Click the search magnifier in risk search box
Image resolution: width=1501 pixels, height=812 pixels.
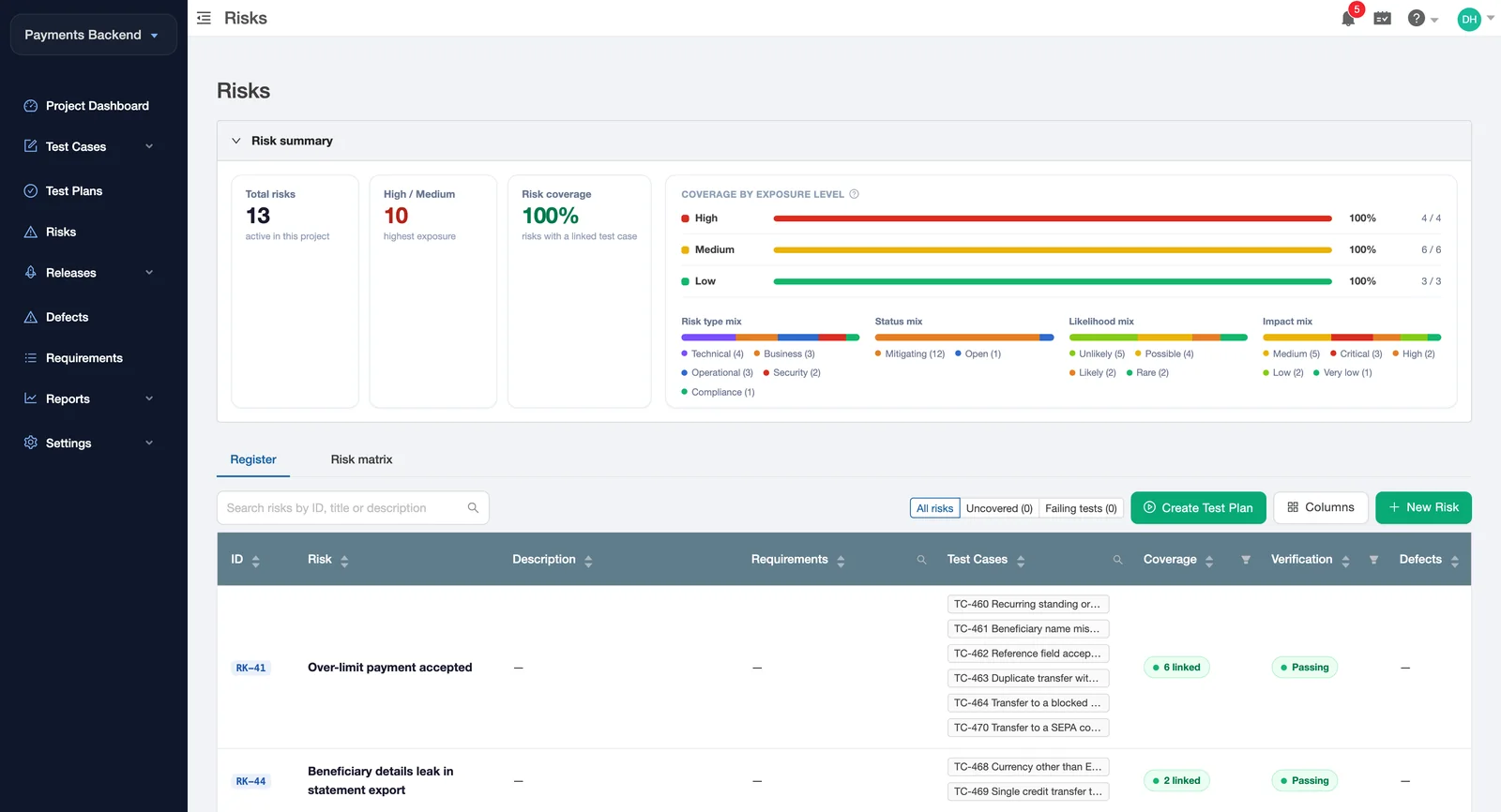(473, 508)
